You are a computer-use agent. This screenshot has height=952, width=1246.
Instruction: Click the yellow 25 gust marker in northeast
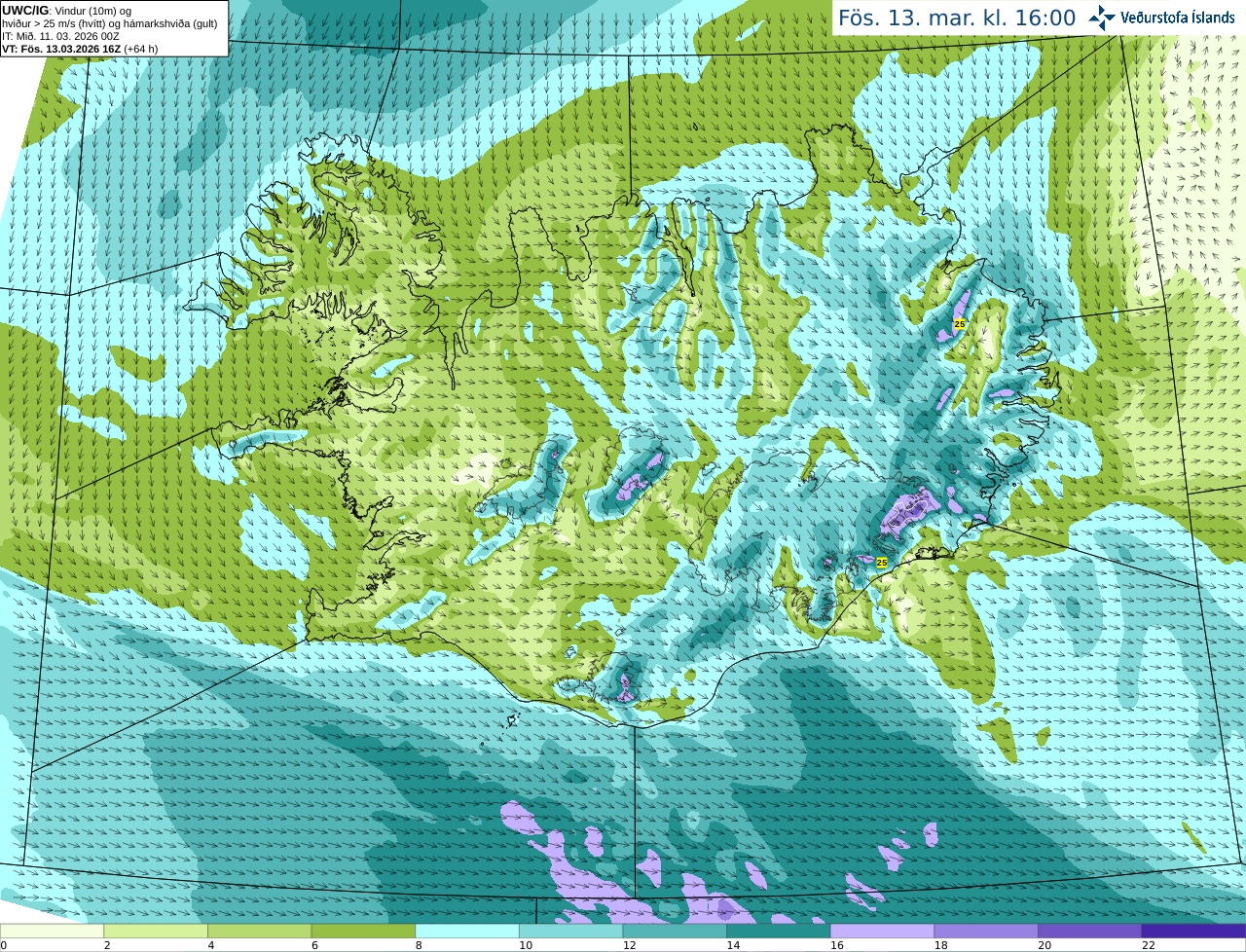(x=959, y=323)
